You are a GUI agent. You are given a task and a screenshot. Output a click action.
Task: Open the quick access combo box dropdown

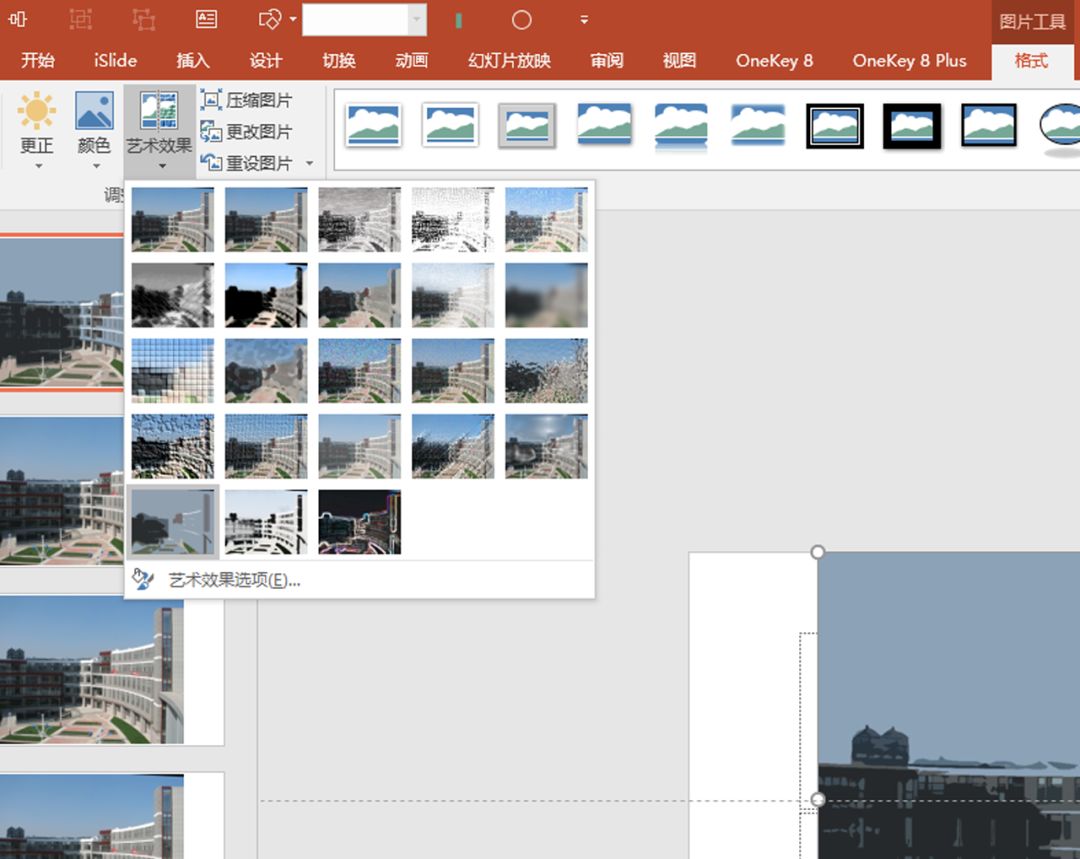pos(417,20)
